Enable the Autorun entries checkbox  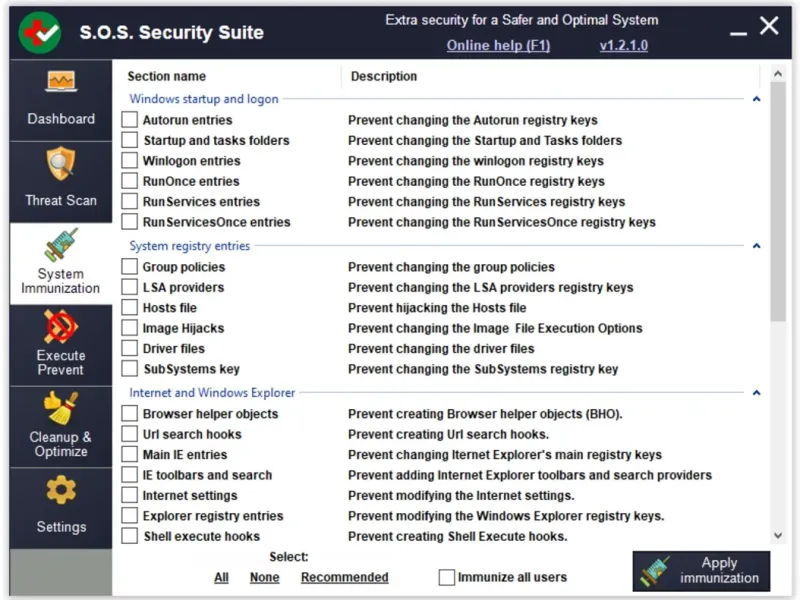130,120
